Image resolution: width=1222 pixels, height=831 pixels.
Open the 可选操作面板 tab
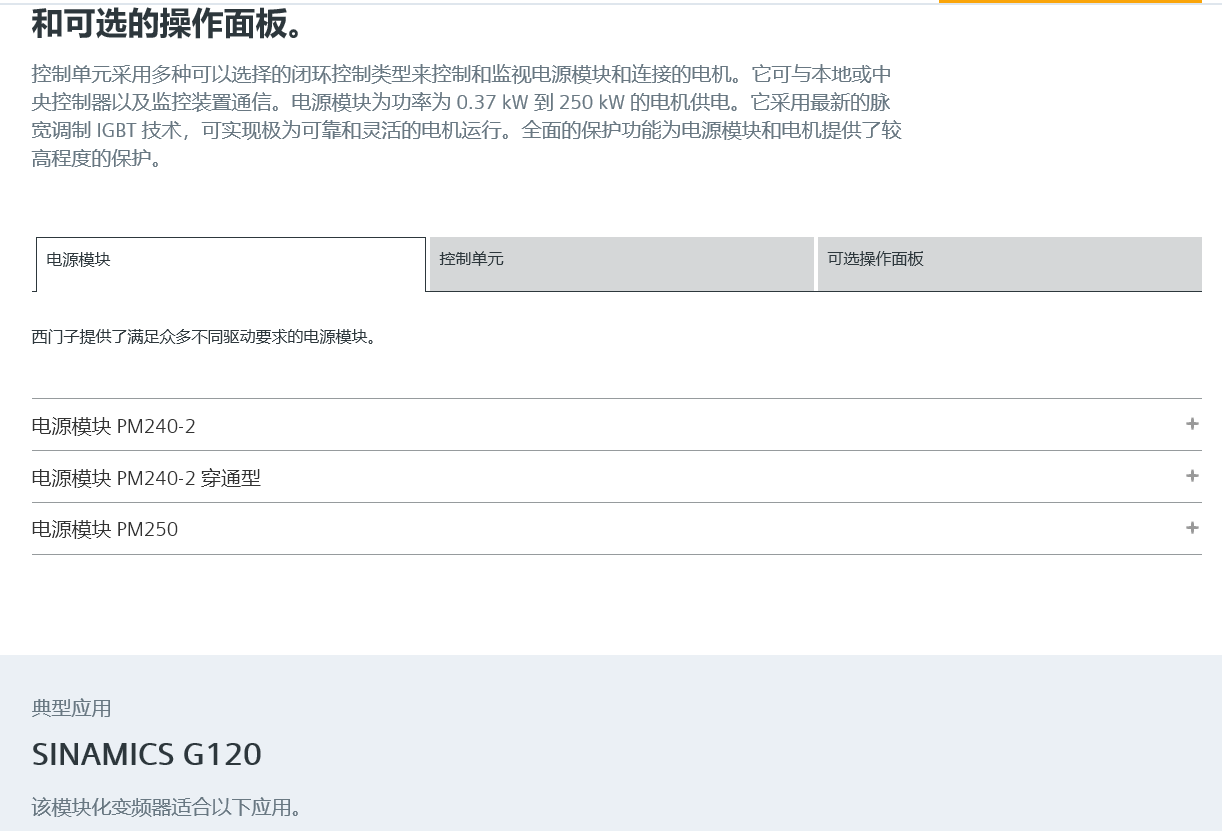click(1010, 264)
